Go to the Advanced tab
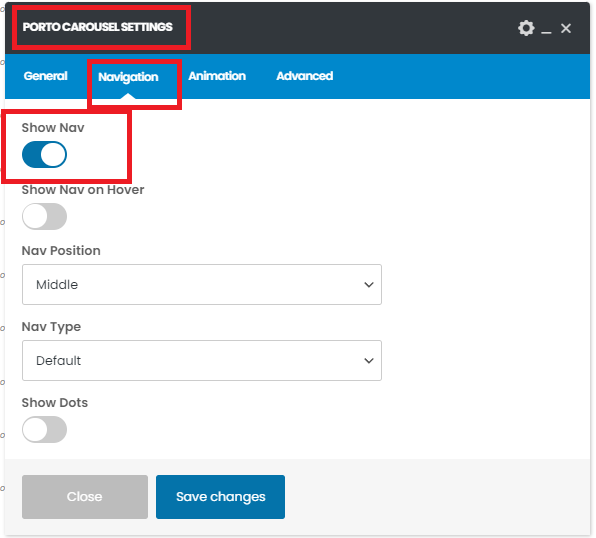Viewport: 596px width, 538px height. click(304, 76)
